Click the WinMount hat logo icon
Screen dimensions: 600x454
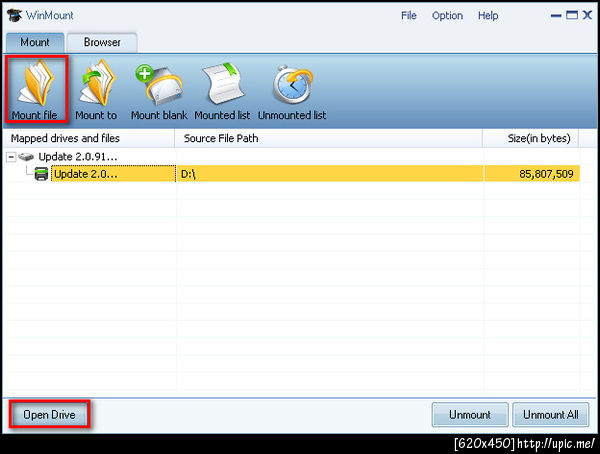[14, 15]
